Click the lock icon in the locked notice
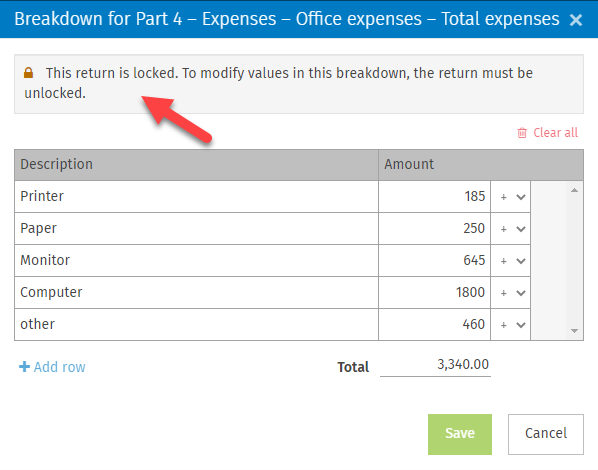Viewport: 598px width, 470px height. 29,72
